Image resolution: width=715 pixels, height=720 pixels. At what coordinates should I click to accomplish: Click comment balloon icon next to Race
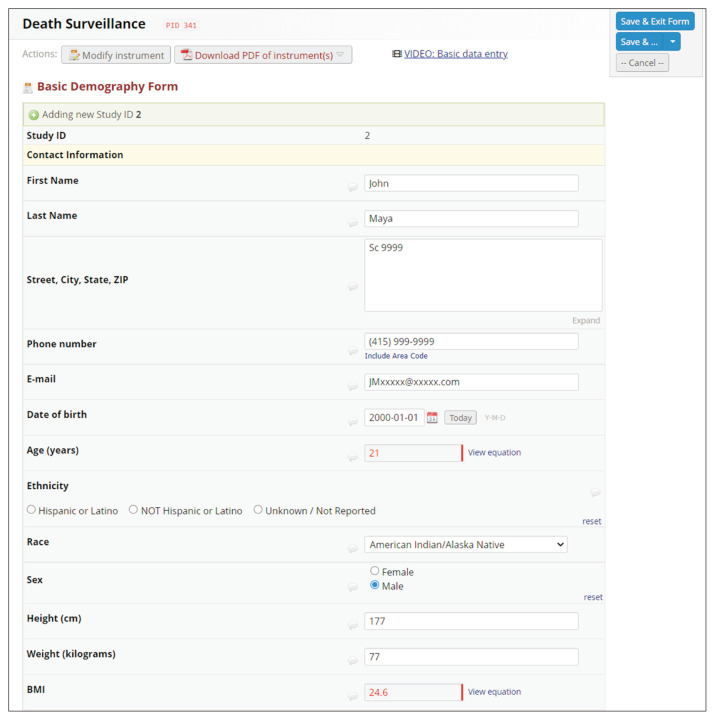click(353, 549)
